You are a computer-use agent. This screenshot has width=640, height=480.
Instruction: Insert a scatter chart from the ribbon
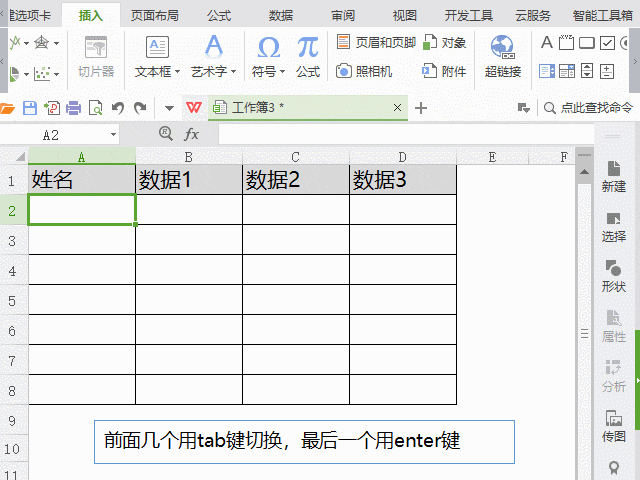[42, 74]
